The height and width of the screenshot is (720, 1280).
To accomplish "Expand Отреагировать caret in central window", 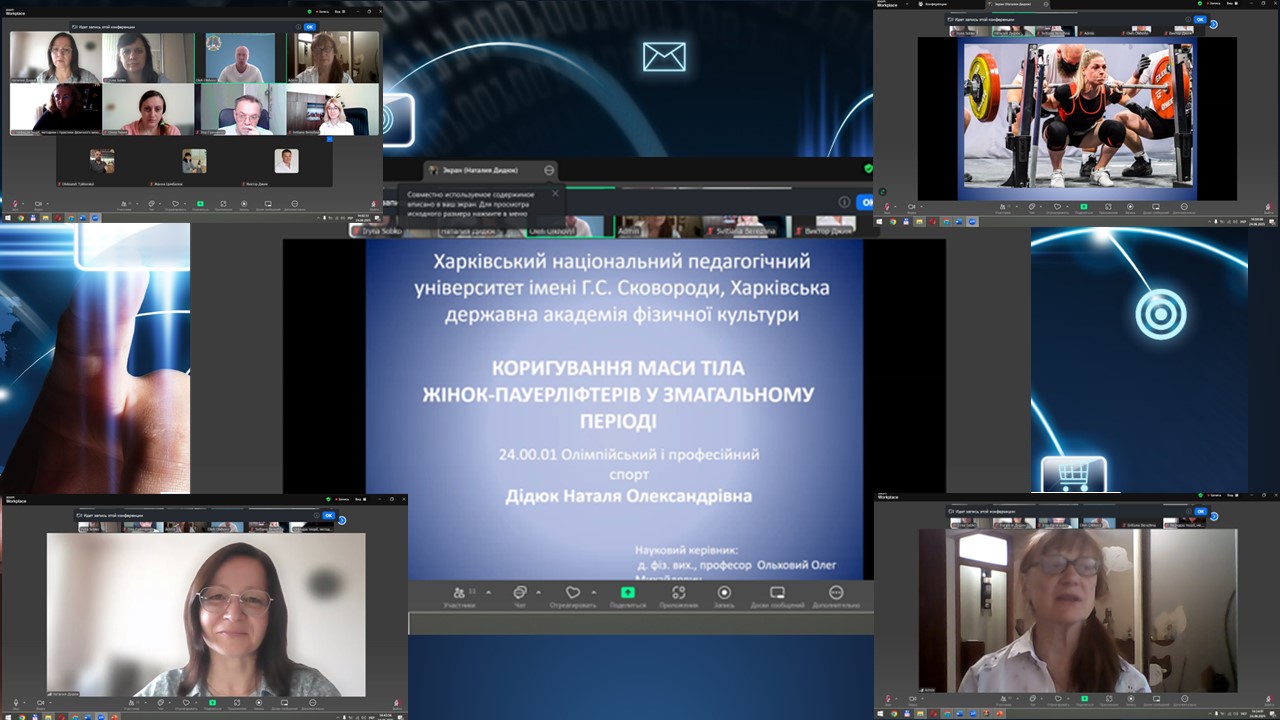I will pos(593,592).
